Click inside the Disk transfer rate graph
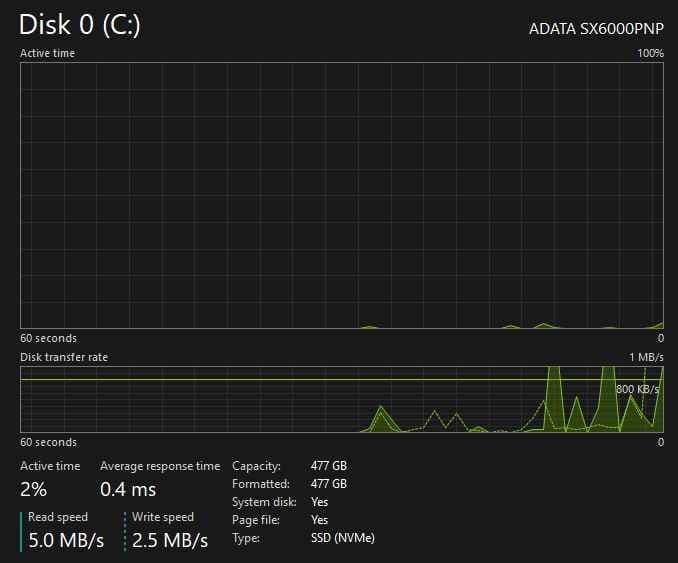Viewport: 678px width, 563px height. point(342,399)
